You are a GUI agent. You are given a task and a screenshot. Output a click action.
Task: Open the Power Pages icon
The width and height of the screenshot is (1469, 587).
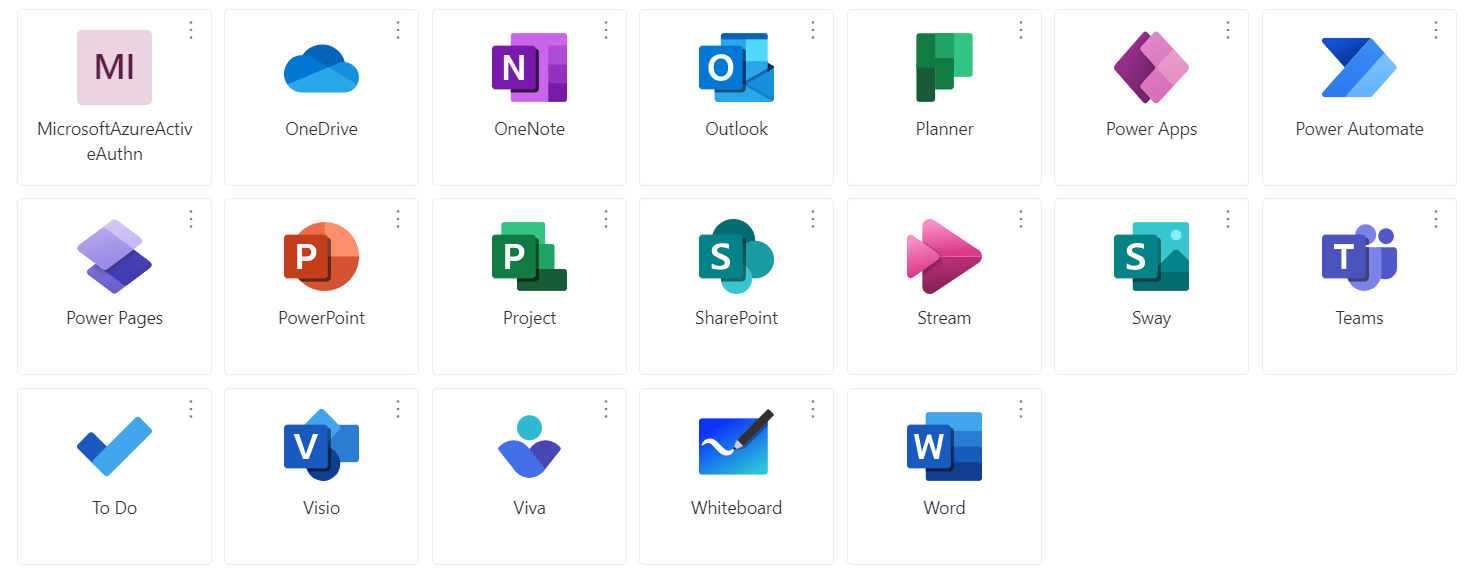pyautogui.click(x=114, y=256)
